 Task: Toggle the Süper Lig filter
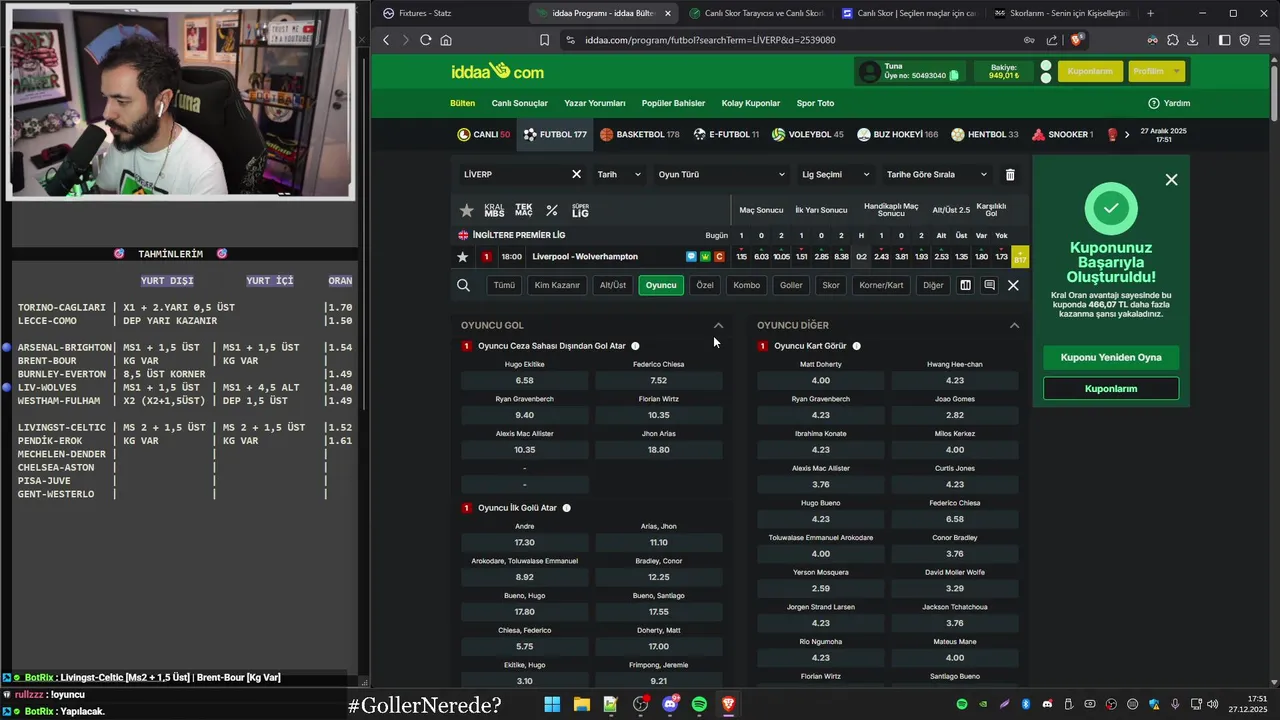[x=580, y=211]
